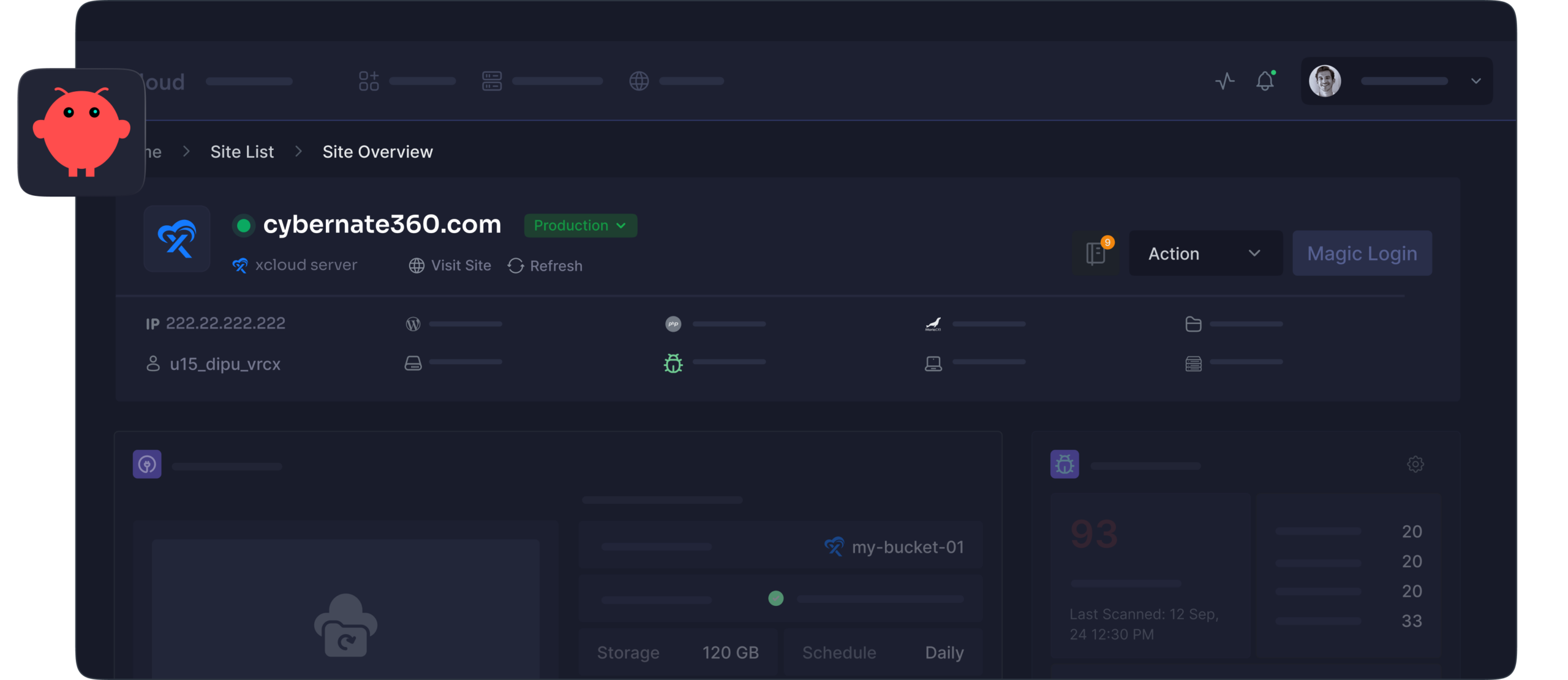Click the globe sites icon in navbar
The height and width of the screenshot is (680, 1568).
[x=639, y=81]
